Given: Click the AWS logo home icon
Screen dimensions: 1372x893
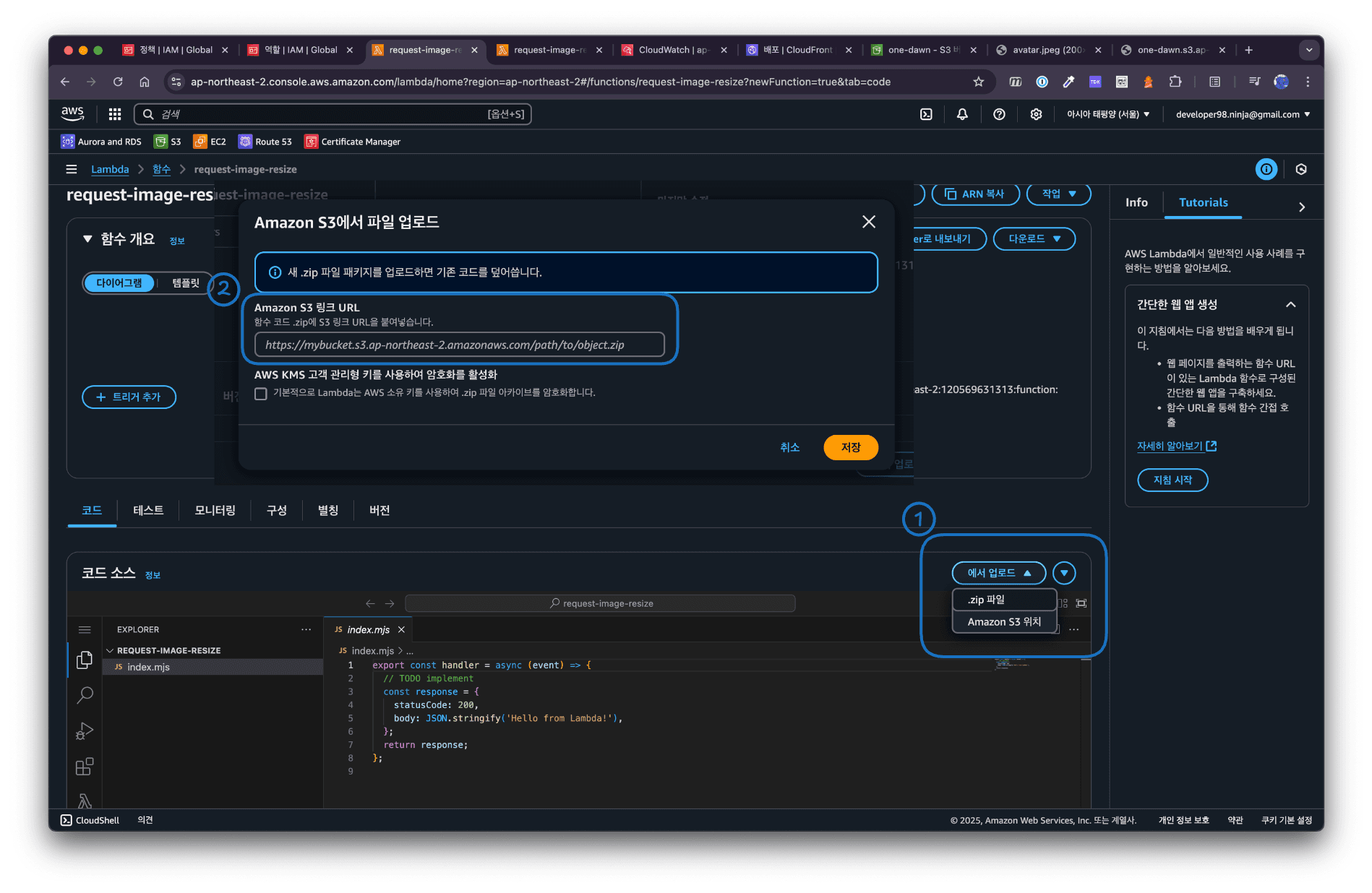Looking at the screenshot, I should 72,113.
